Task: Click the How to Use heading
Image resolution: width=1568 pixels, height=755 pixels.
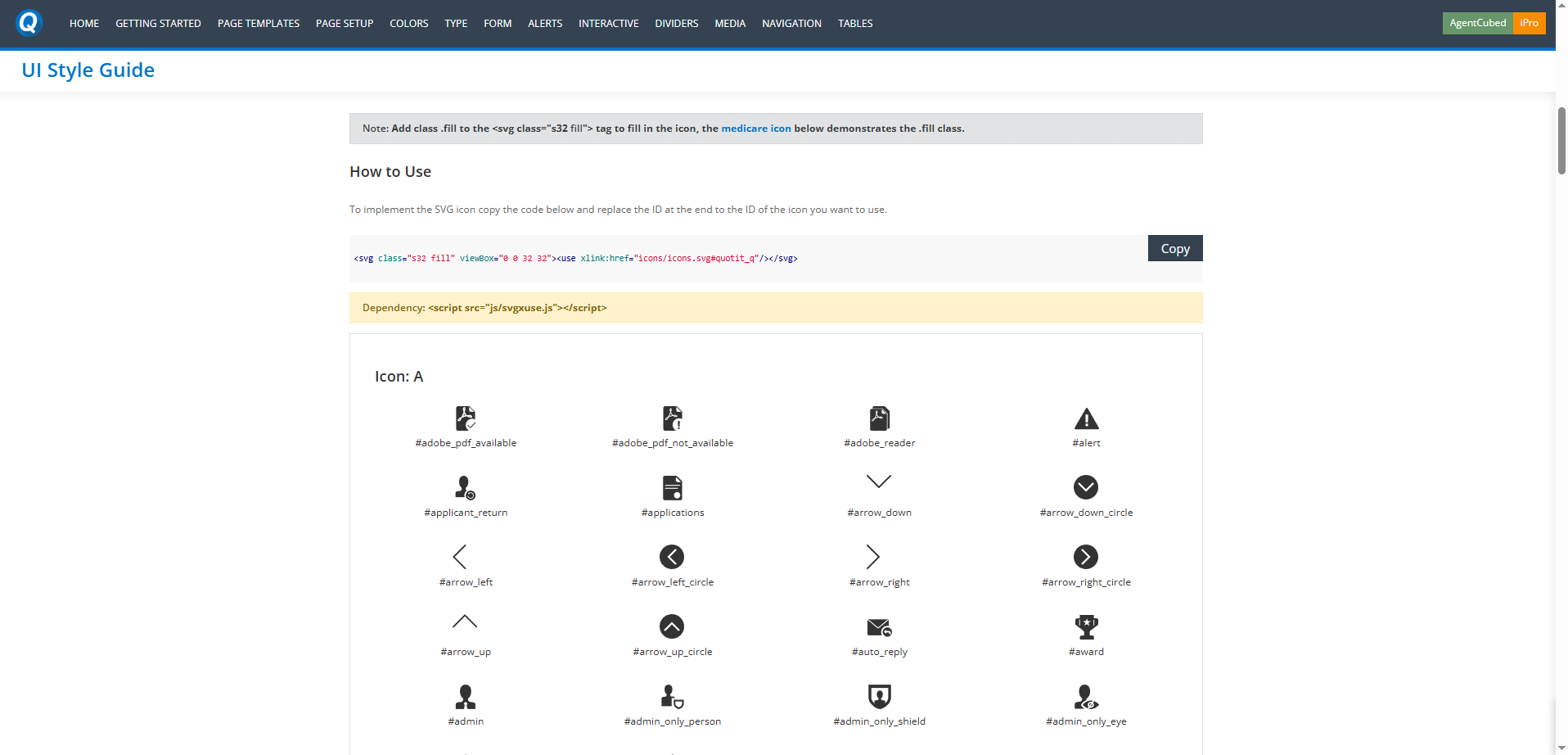Action: [390, 172]
